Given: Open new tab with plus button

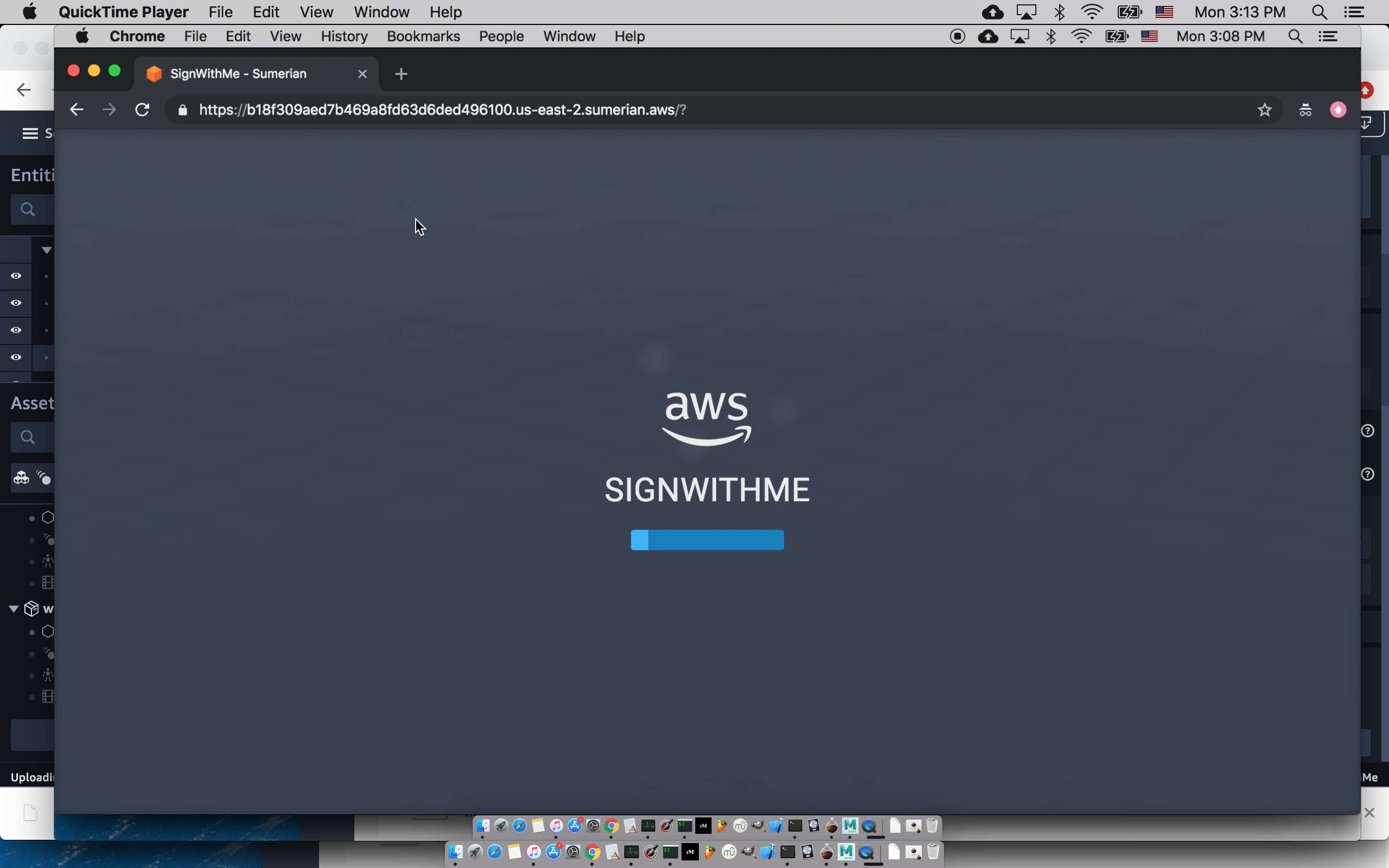Looking at the screenshot, I should pyautogui.click(x=401, y=74).
